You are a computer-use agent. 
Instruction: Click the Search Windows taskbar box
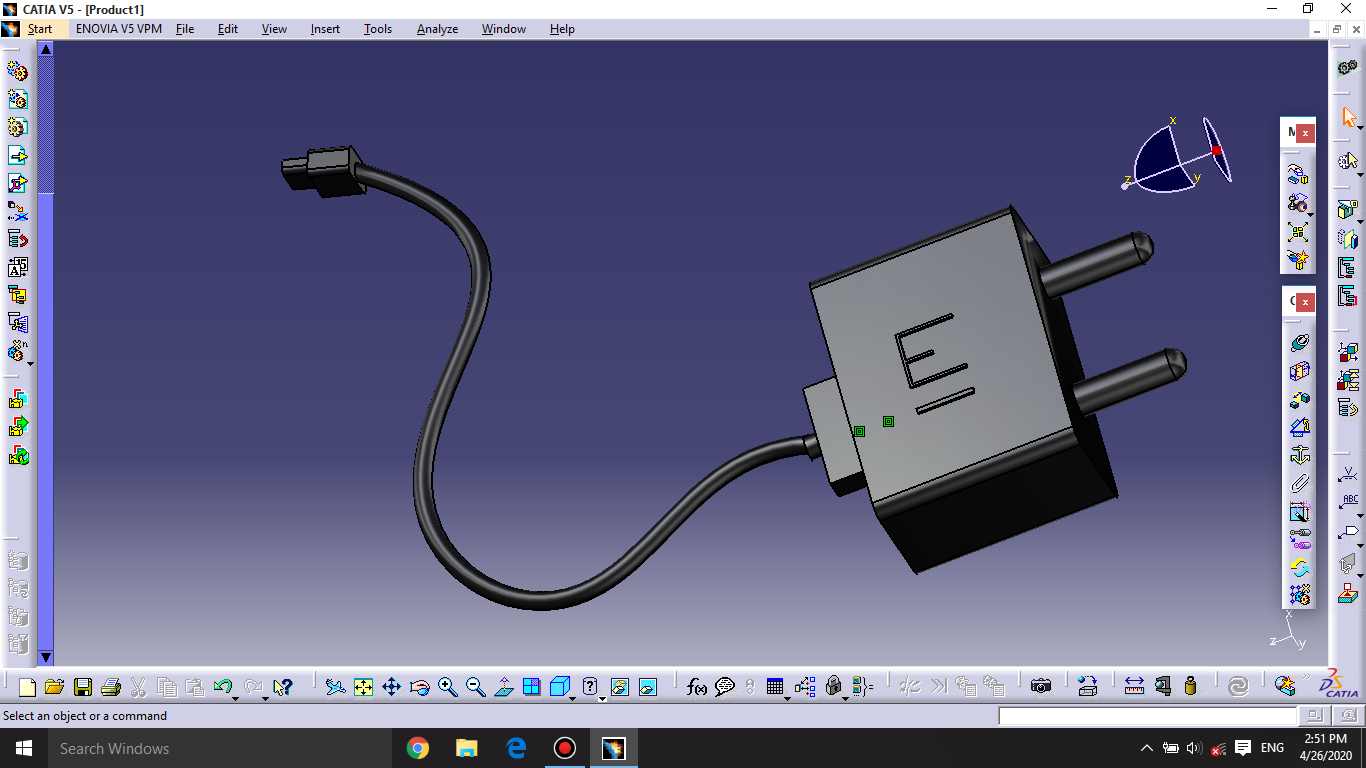[x=219, y=748]
